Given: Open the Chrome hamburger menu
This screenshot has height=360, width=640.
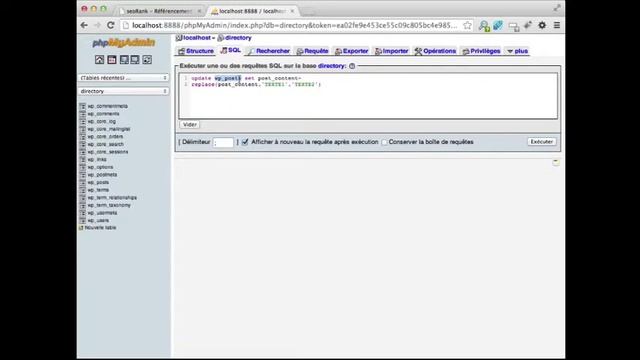Looking at the screenshot, I should 557,25.
